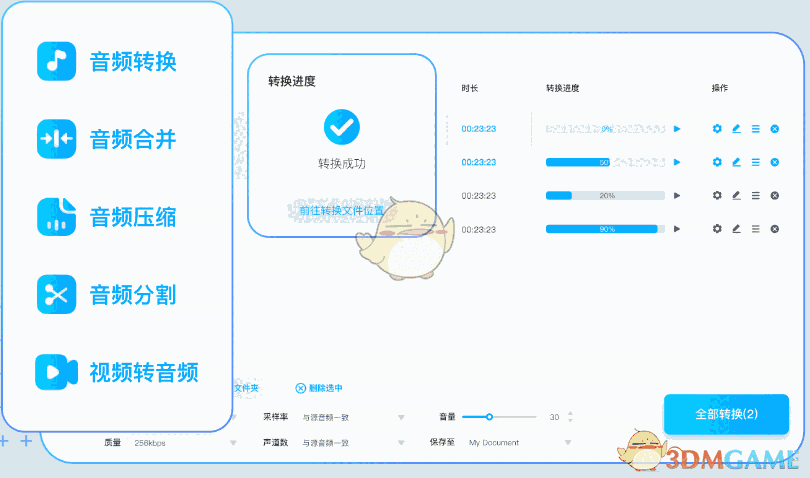Expand the 采样率 sample rate dropdown
The width and height of the screenshot is (810, 478).
pyautogui.click(x=401, y=417)
